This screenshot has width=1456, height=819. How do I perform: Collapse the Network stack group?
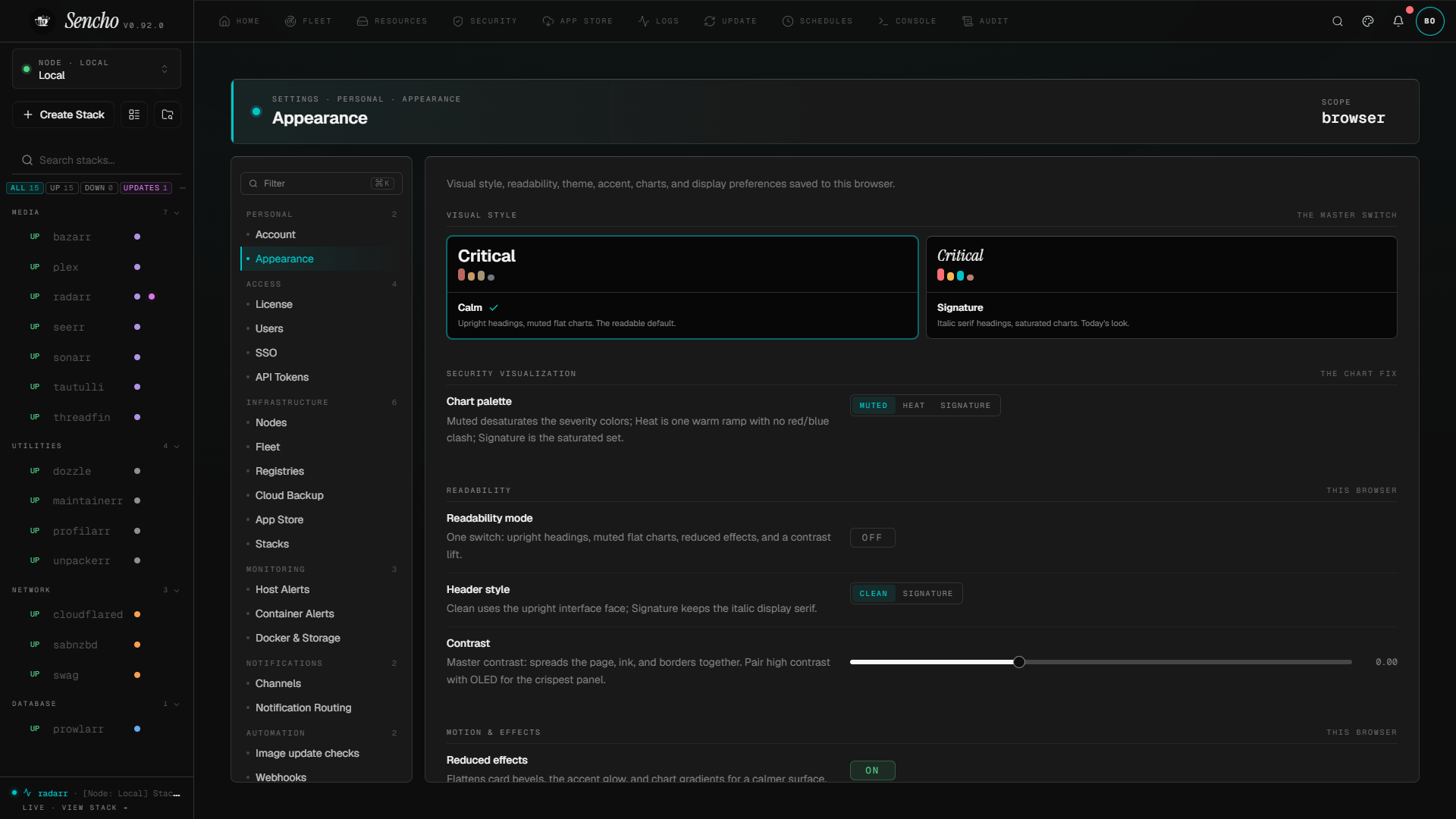pos(177,591)
